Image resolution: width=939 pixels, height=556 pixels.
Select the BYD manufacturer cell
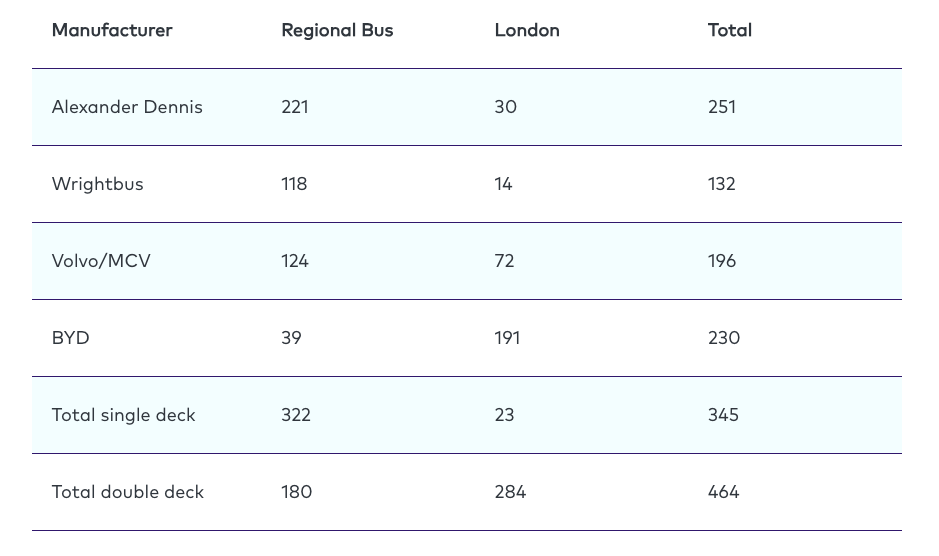(71, 338)
